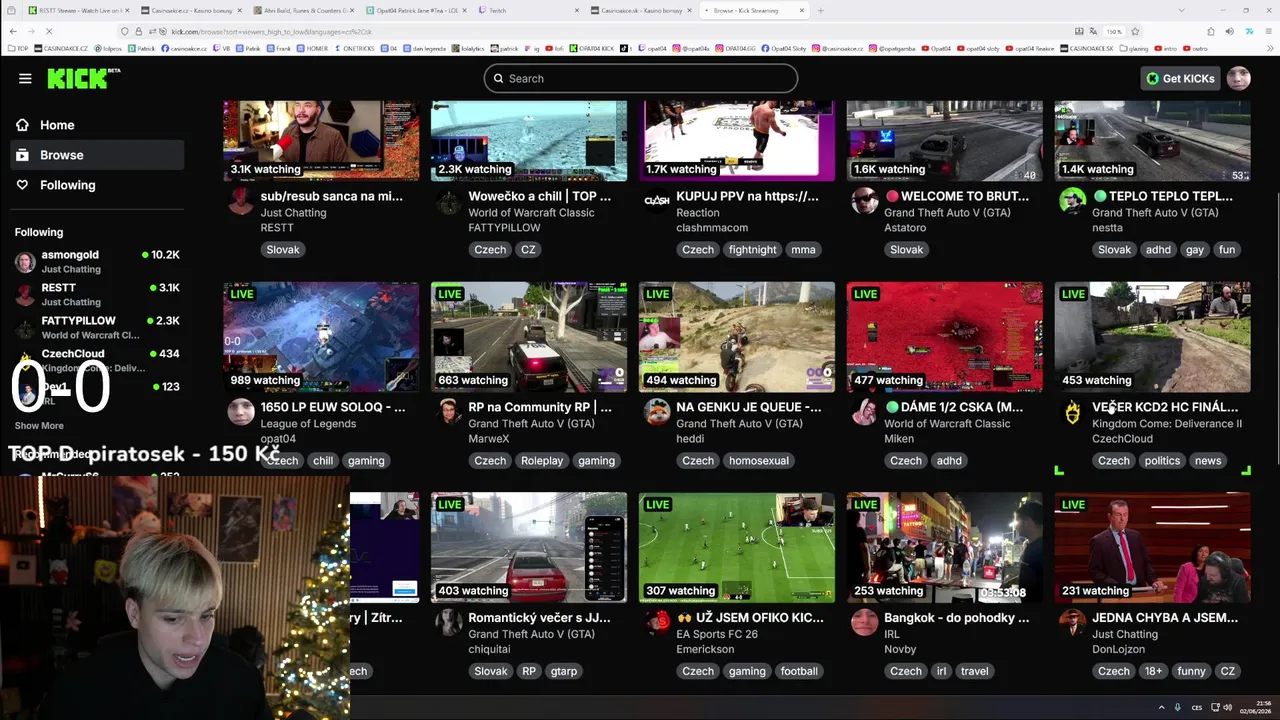Click Emerickson channel avatar
The image size is (1280, 720).
point(657,622)
